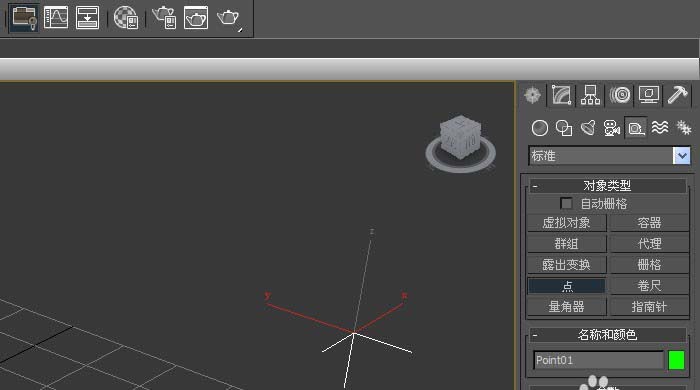
Task: Click the 卷尺 button
Action: 649,286
